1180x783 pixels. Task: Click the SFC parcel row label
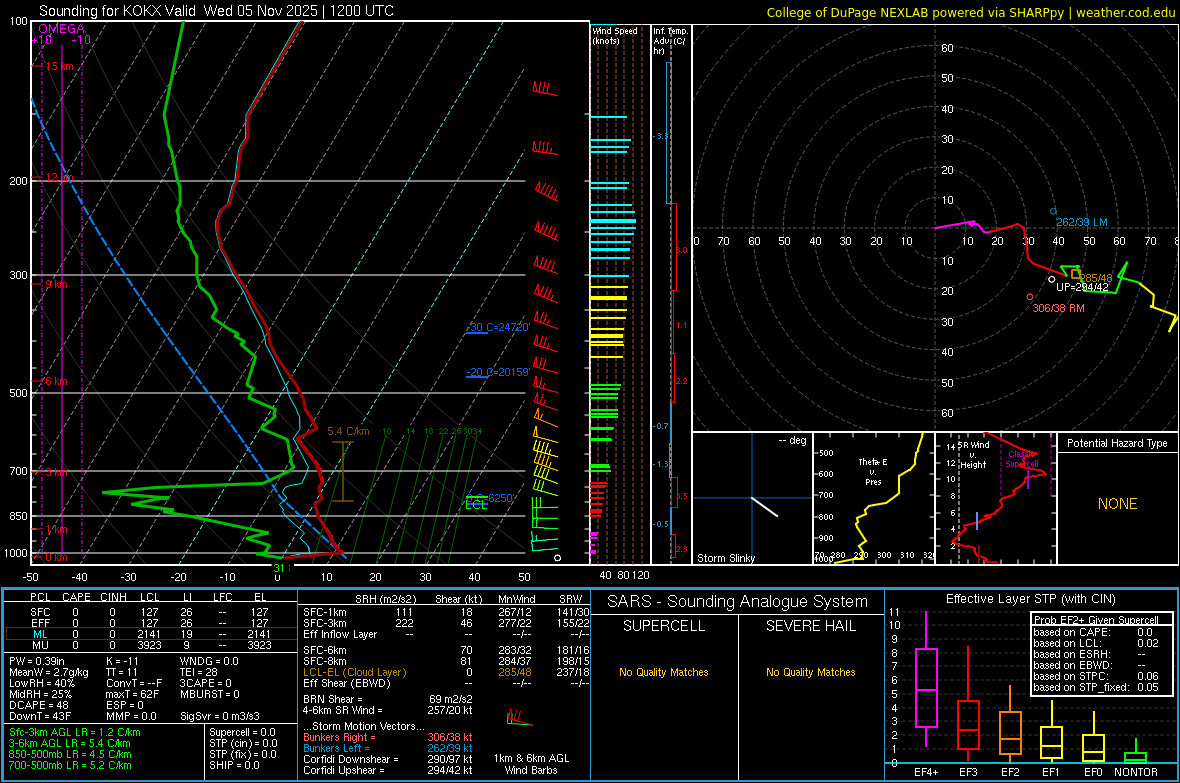(40, 612)
